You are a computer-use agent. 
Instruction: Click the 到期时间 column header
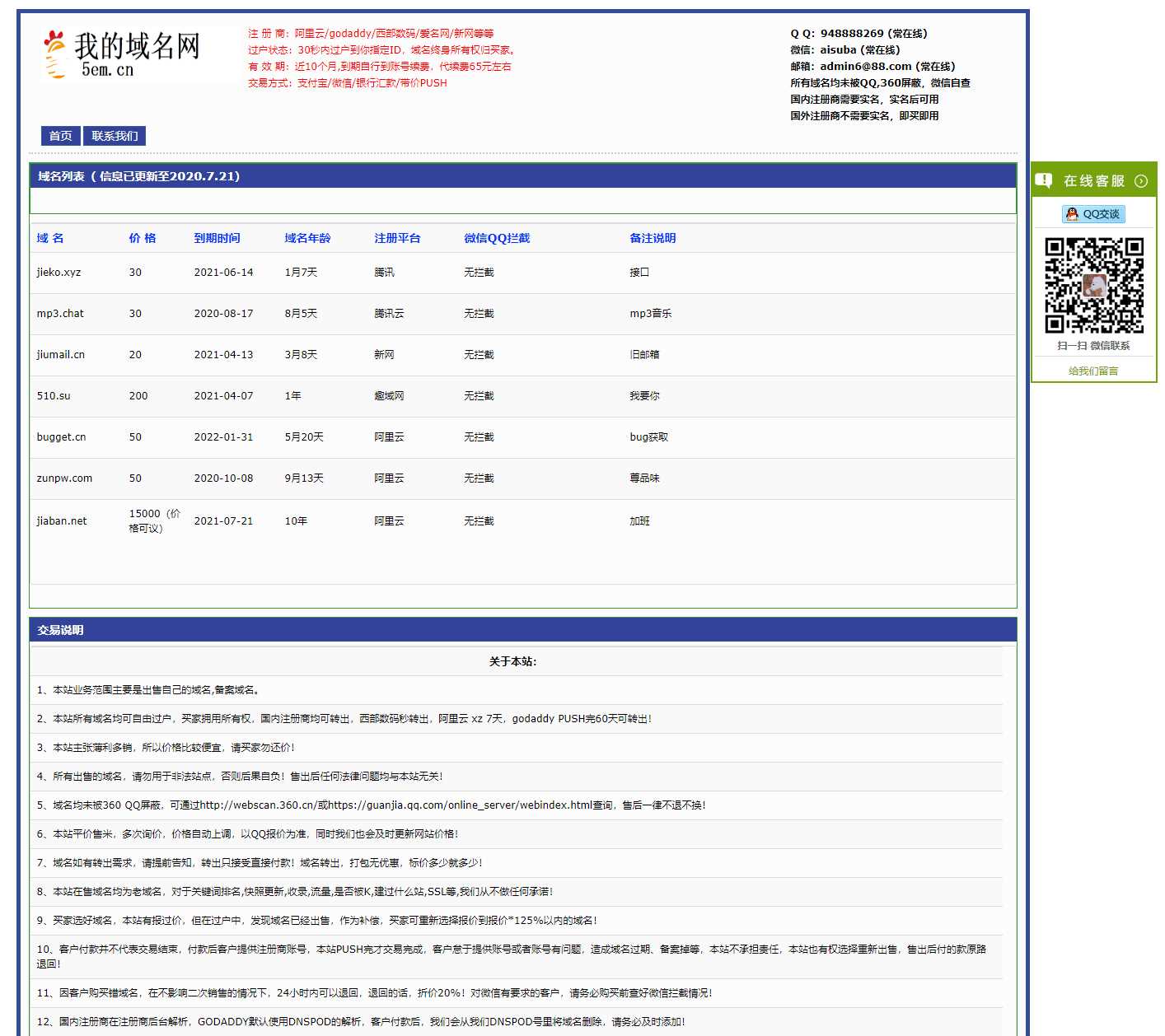coord(218,238)
